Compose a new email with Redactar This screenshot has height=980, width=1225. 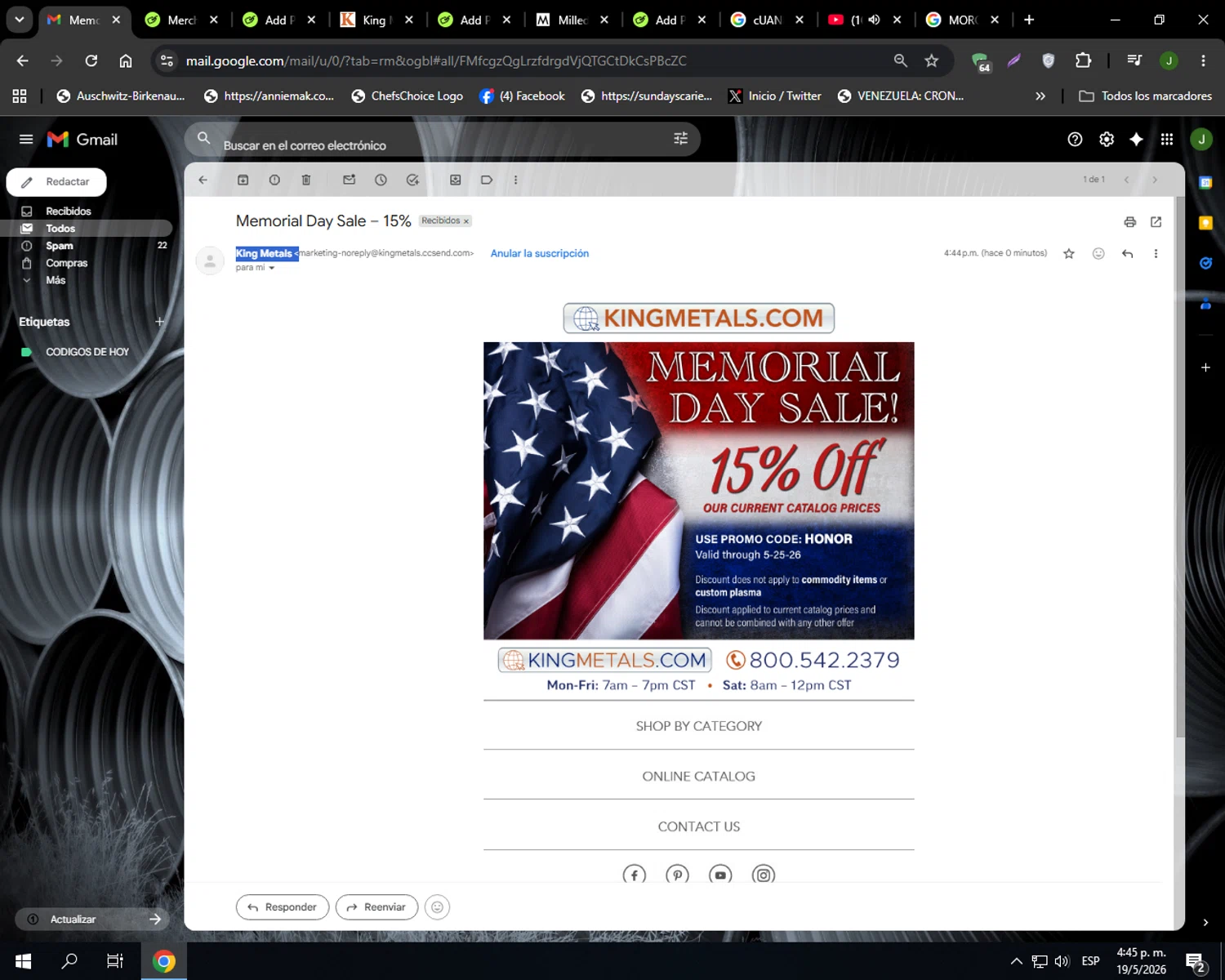pyautogui.click(x=56, y=182)
